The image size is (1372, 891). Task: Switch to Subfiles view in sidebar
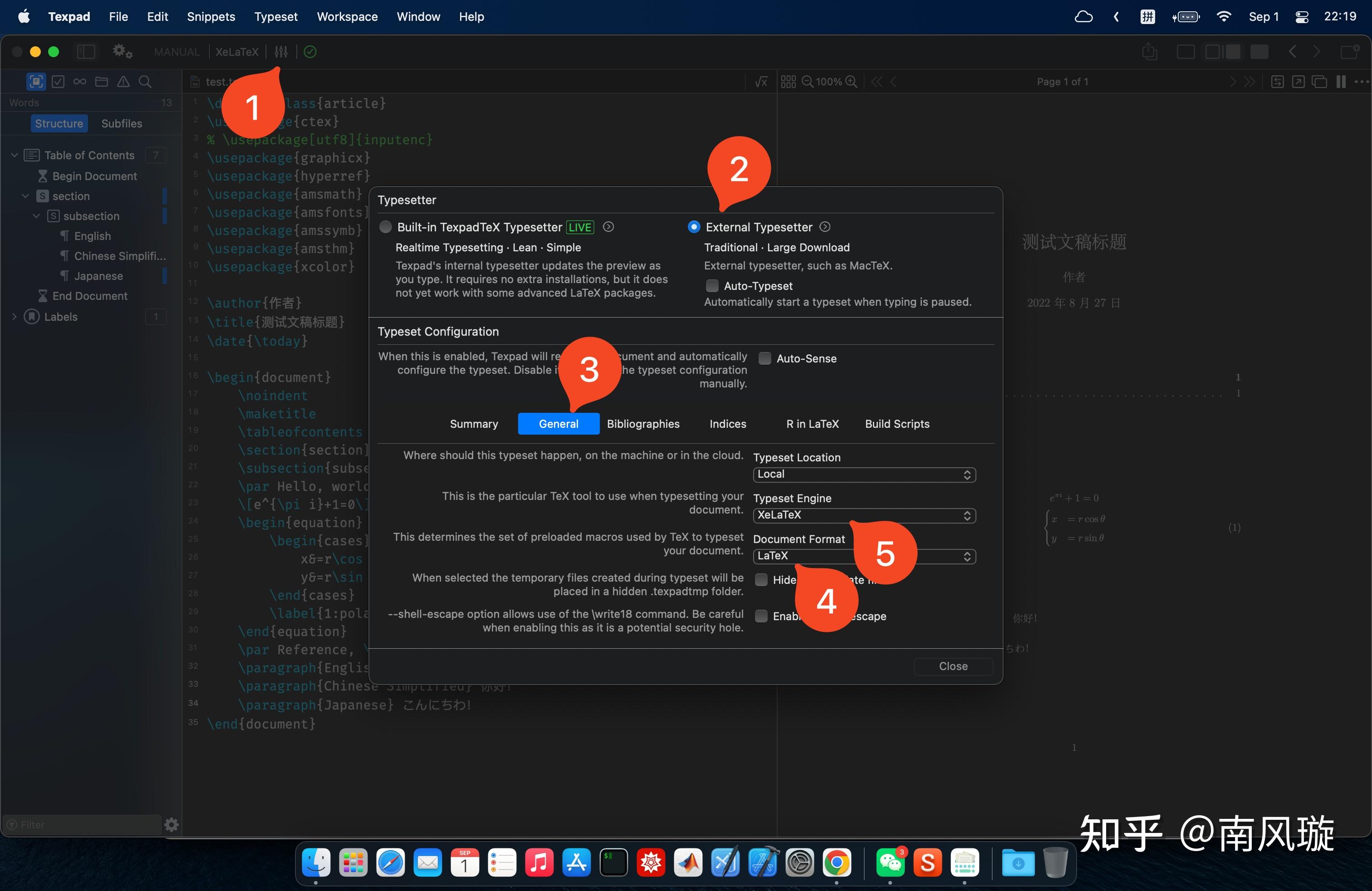coord(121,123)
